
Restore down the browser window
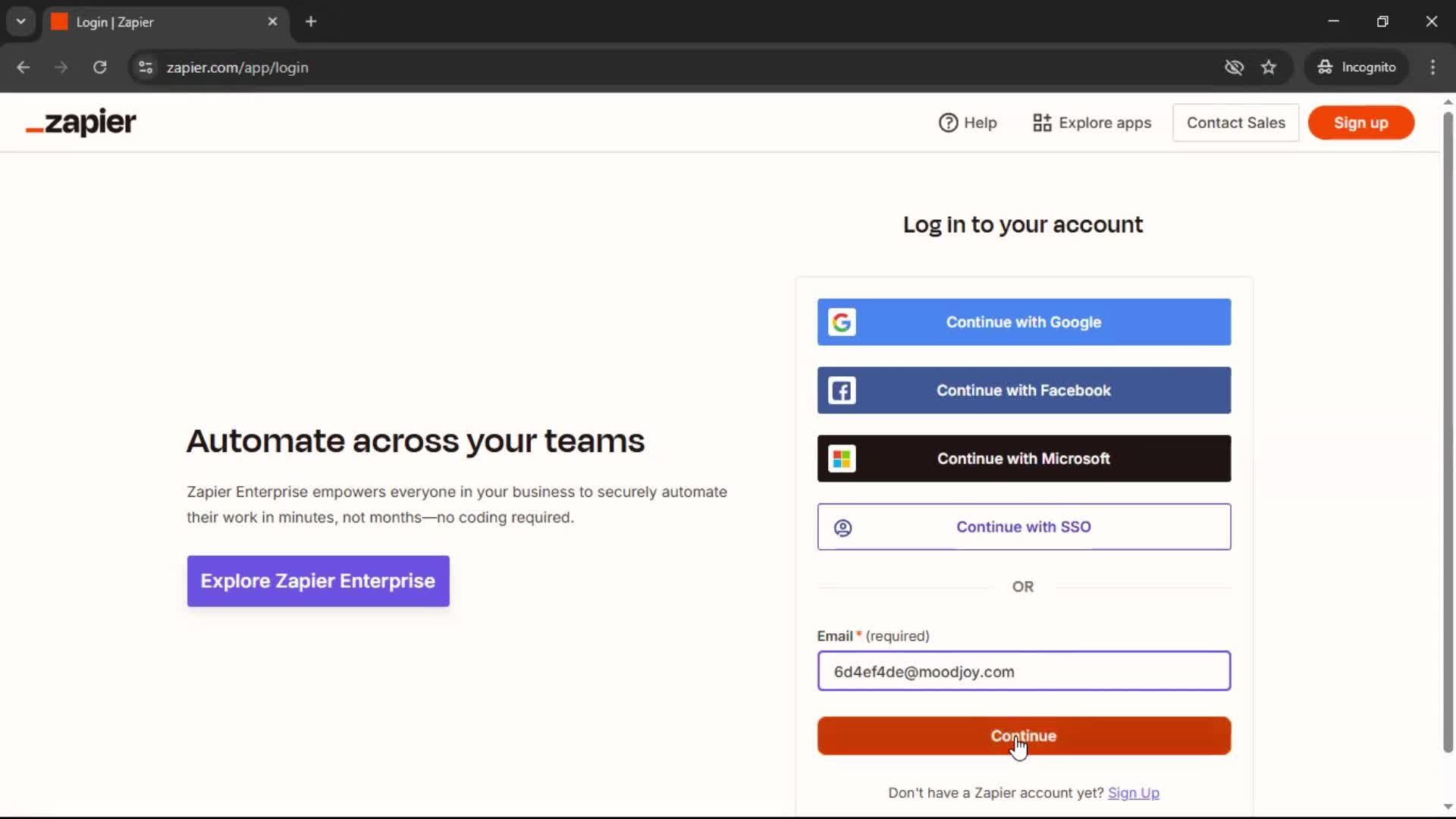click(x=1382, y=22)
